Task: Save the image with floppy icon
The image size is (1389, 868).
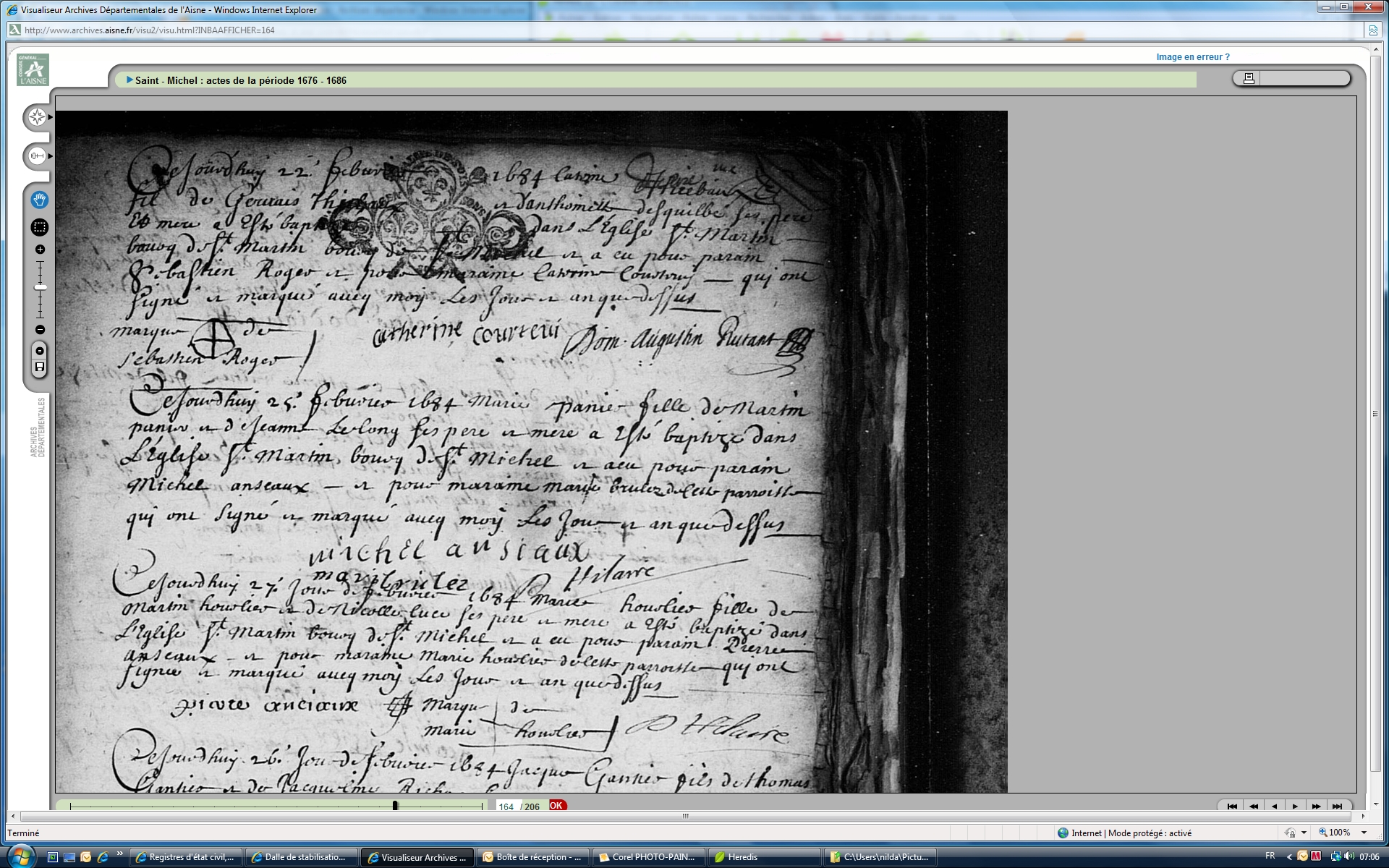Action: [x=40, y=367]
